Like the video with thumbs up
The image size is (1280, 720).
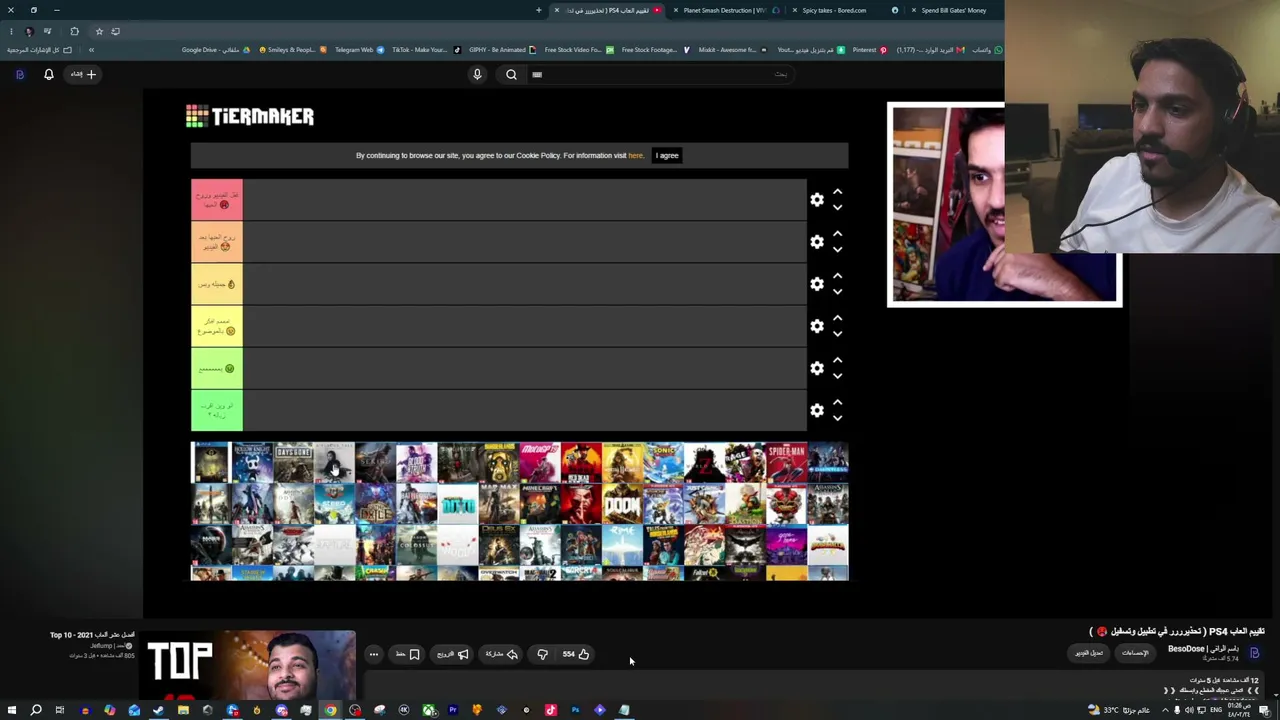point(576,654)
